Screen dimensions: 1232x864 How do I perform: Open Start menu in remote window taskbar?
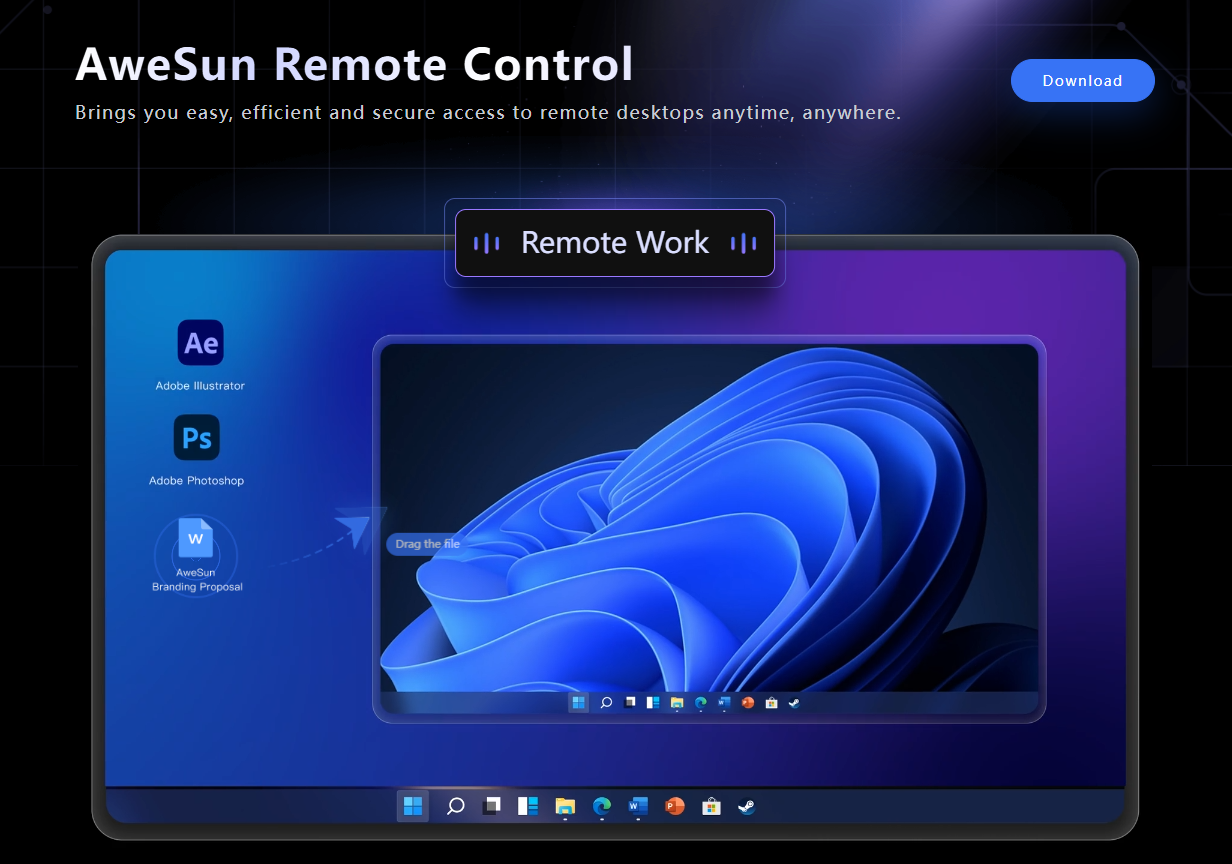point(578,703)
